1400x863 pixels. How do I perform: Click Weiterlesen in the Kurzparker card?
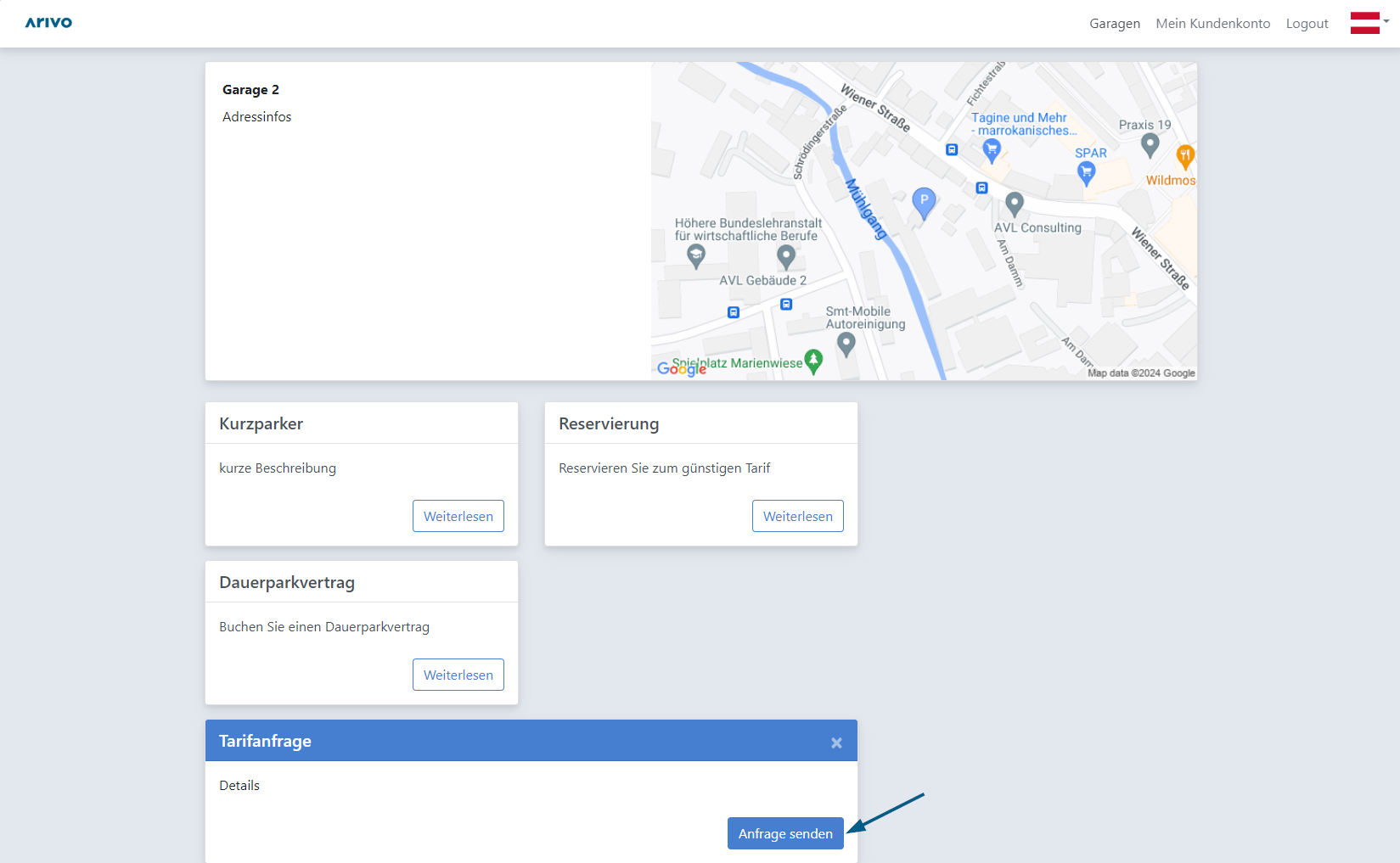[458, 516]
